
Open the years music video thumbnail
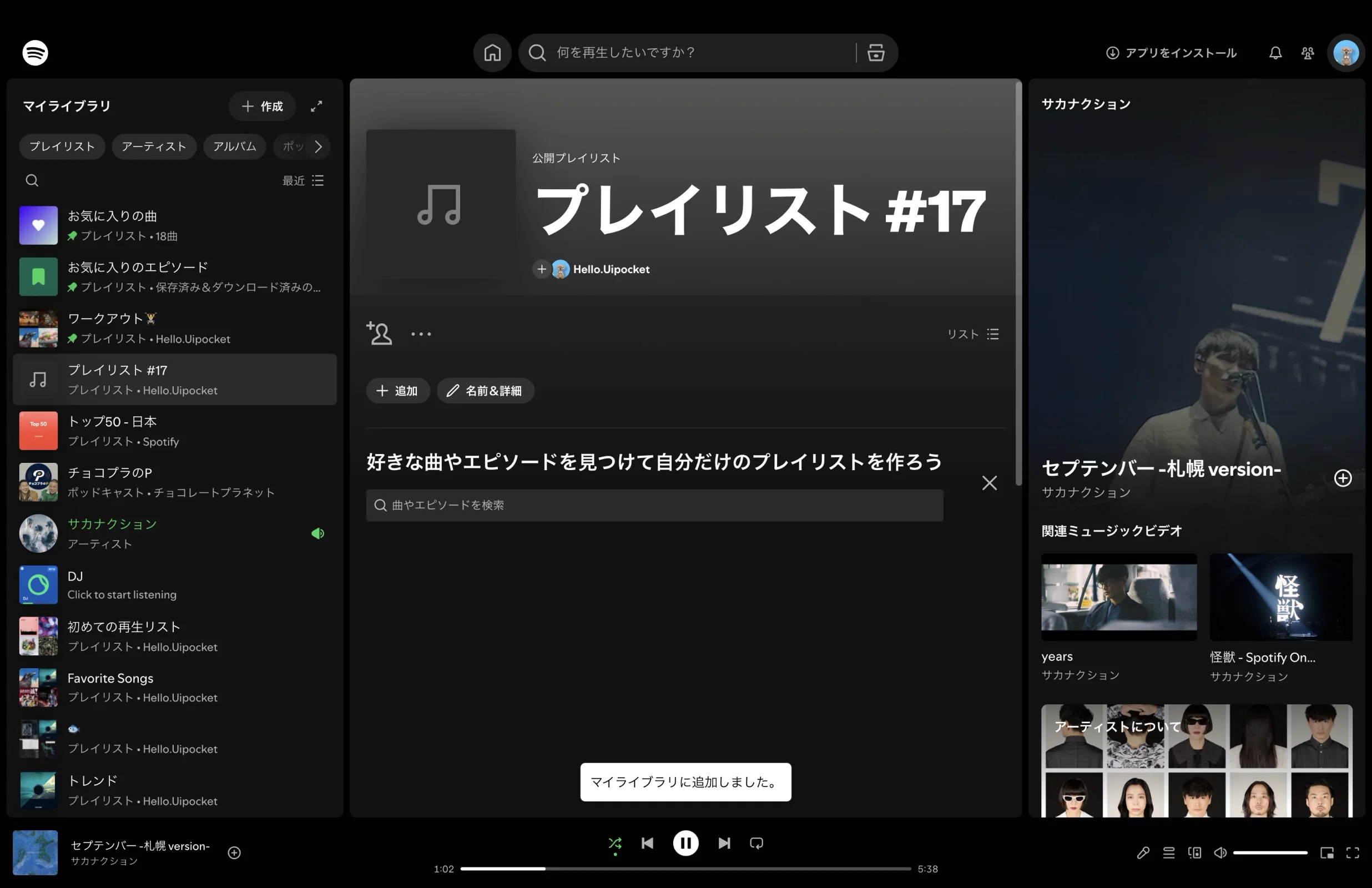pos(1118,597)
